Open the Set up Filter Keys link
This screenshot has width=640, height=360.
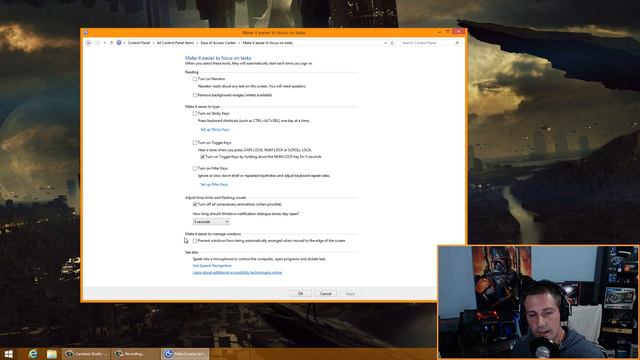(x=214, y=184)
